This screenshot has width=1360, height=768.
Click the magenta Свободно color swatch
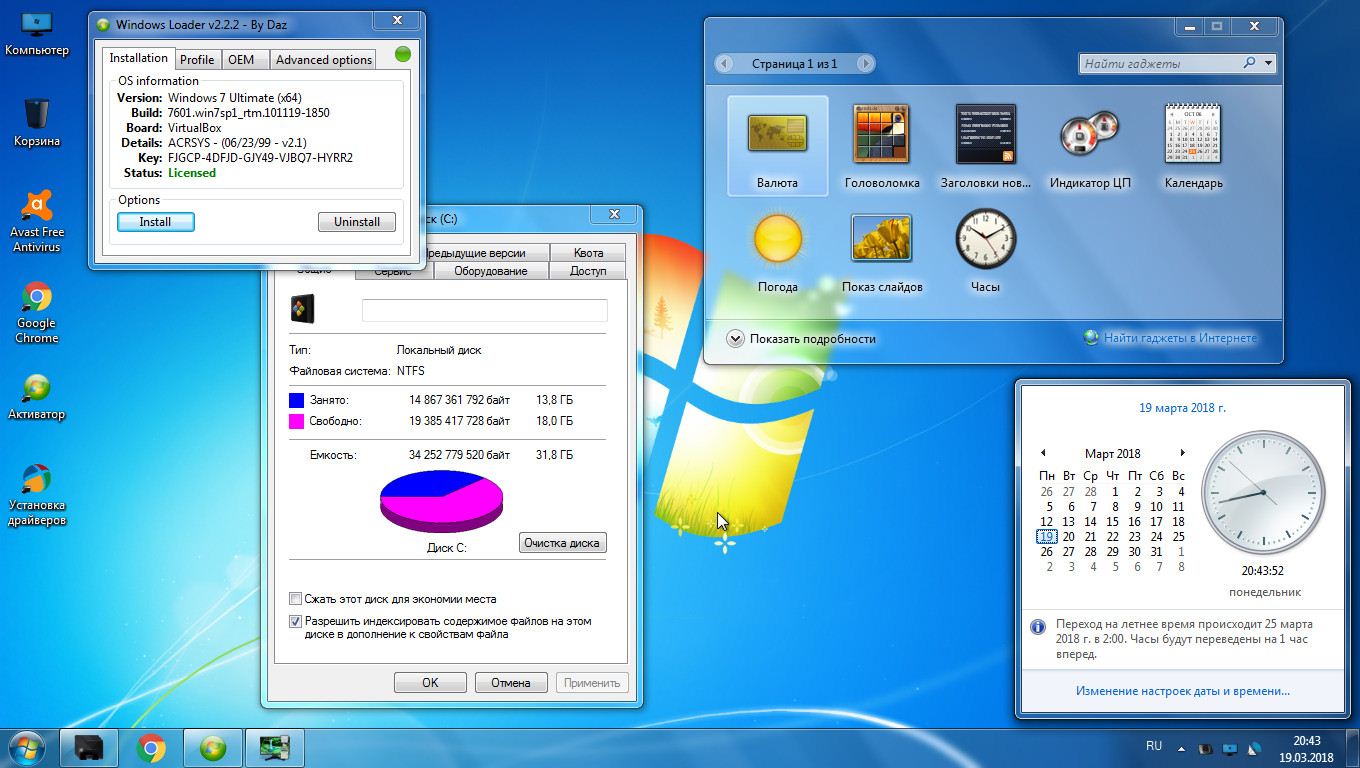pos(296,422)
